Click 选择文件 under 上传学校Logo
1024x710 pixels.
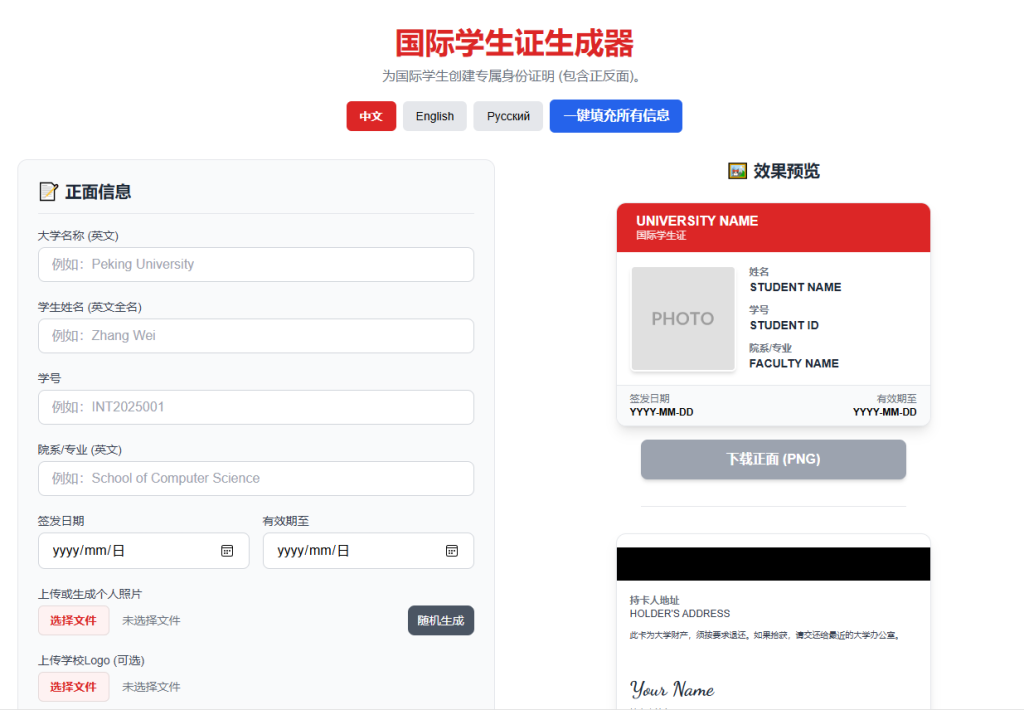[x=73, y=687]
